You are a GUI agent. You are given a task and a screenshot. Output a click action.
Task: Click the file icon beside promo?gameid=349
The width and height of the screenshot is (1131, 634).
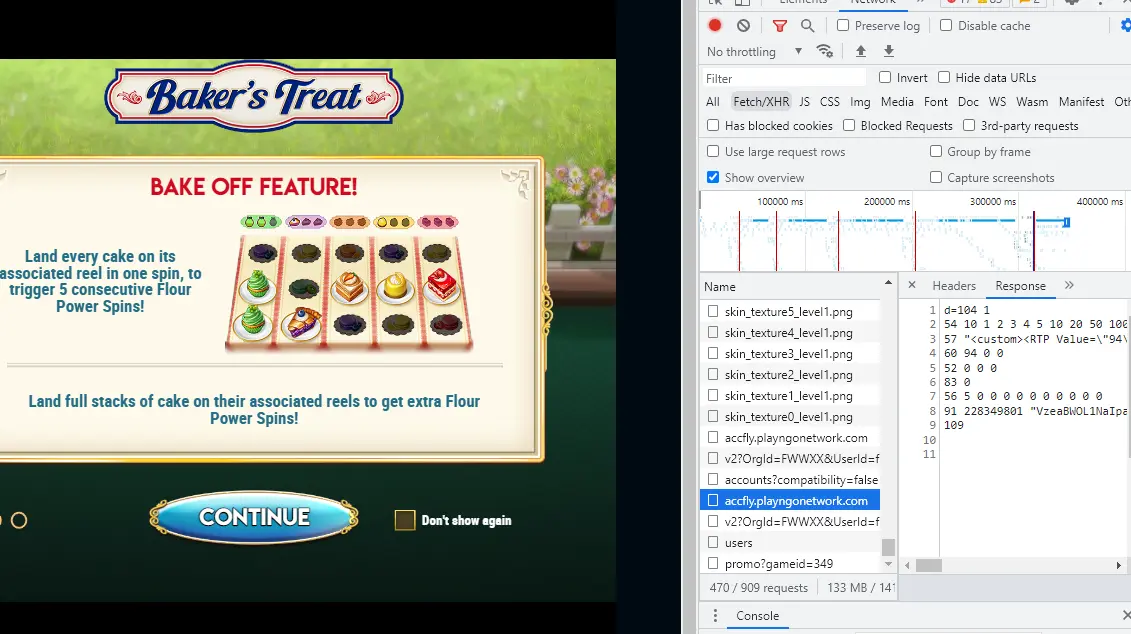coord(713,563)
